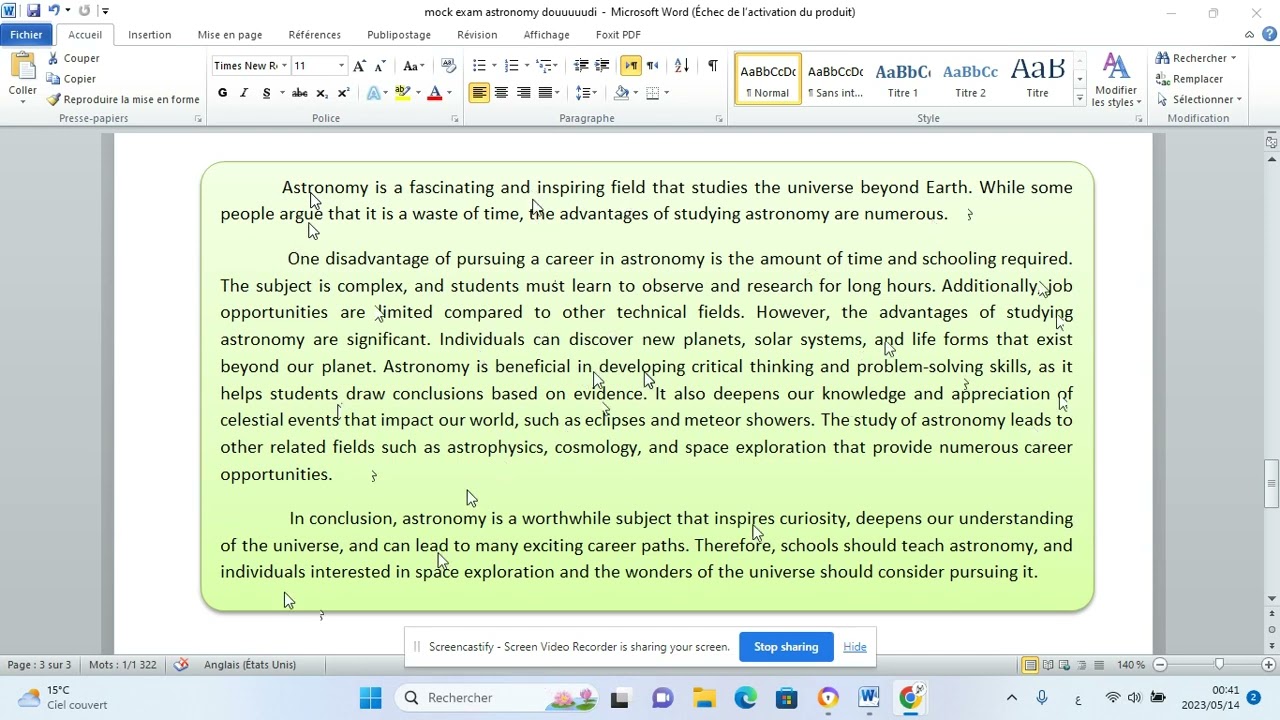Click the Save icon in quick access toolbar
Screen dimensions: 1280x720
coord(33,11)
